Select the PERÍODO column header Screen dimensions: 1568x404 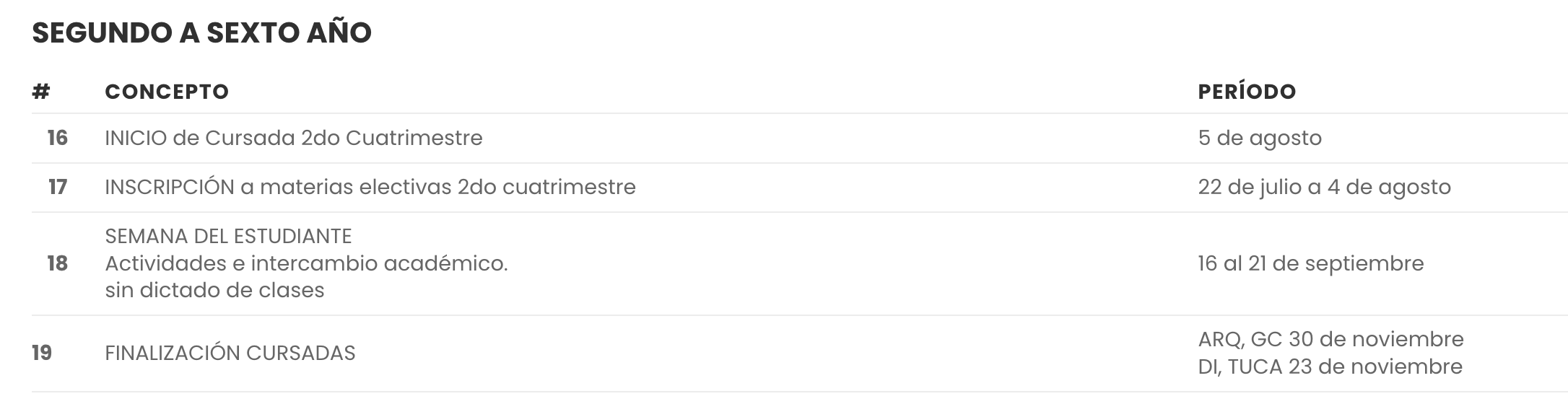pos(1247,92)
